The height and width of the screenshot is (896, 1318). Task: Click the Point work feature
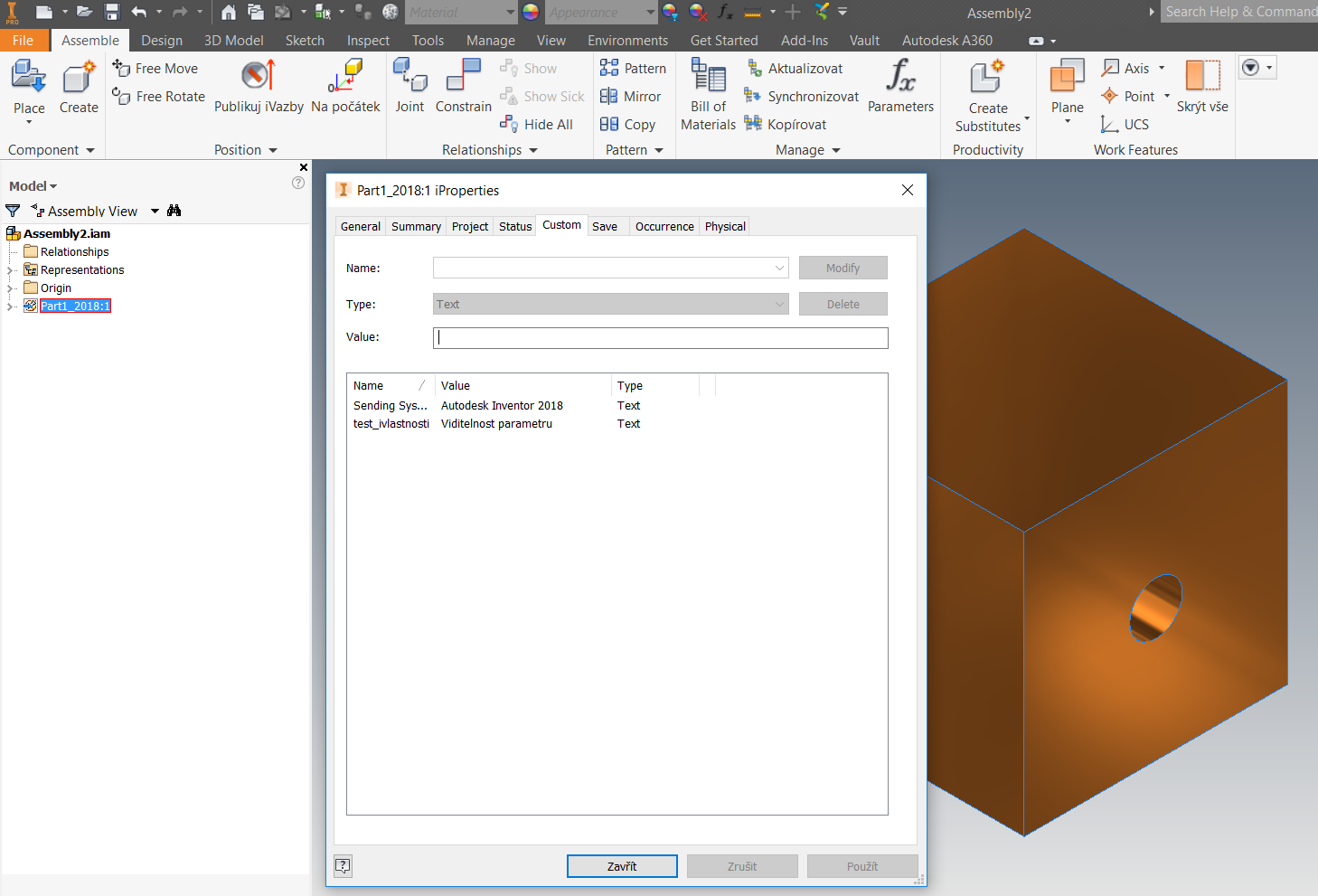(1128, 96)
